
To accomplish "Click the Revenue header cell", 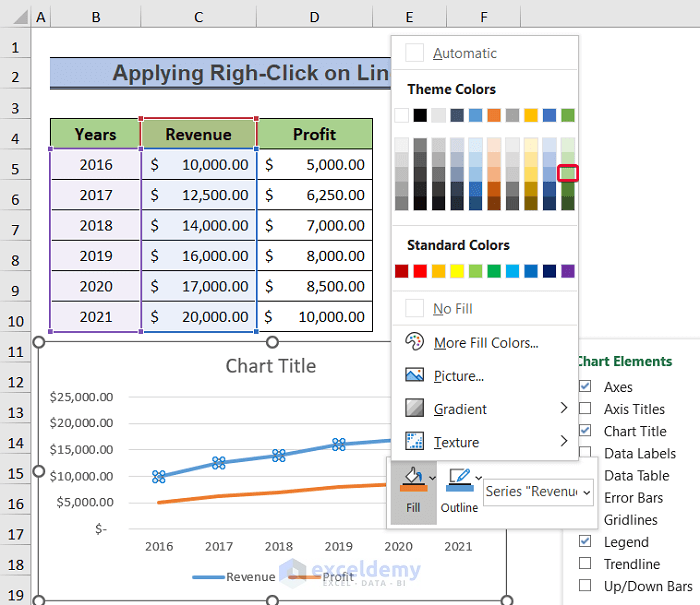I will [x=199, y=134].
